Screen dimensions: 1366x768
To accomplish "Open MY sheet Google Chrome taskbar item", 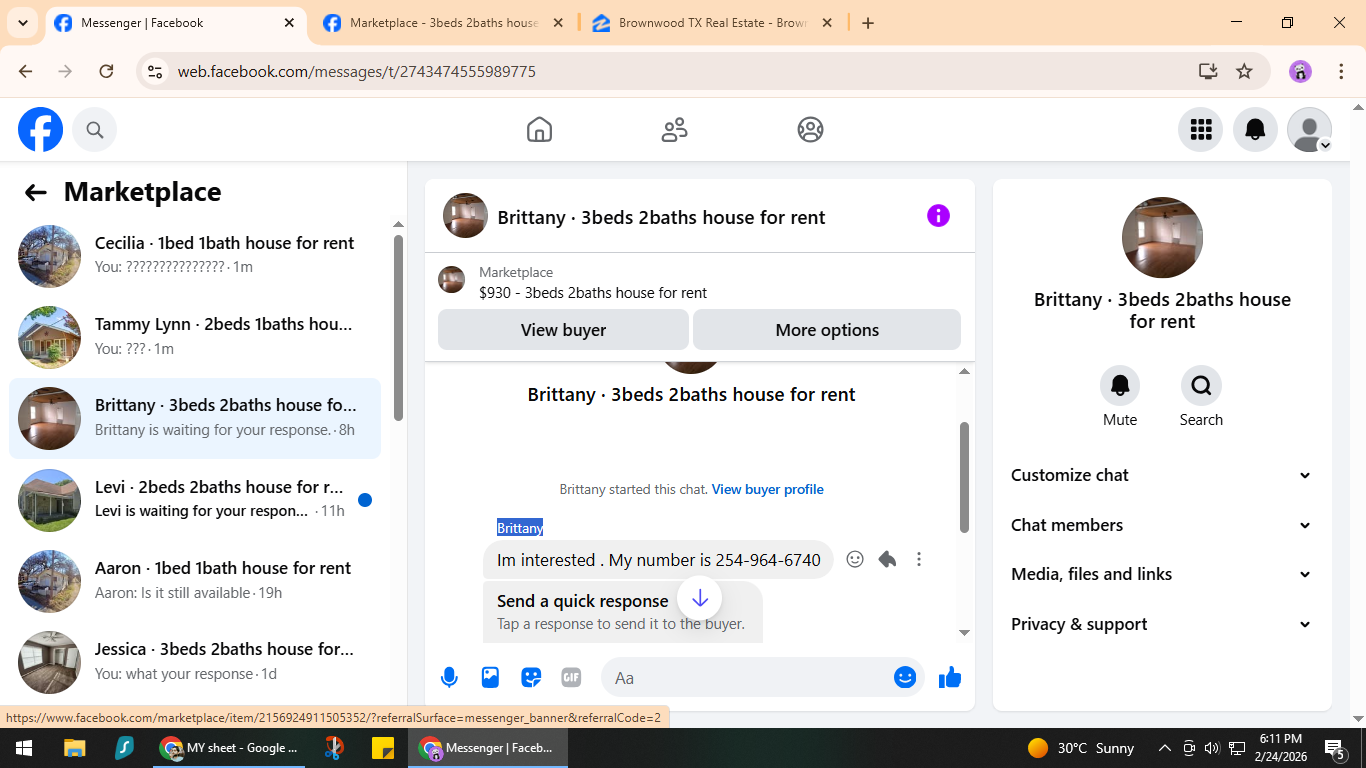I will tap(230, 748).
